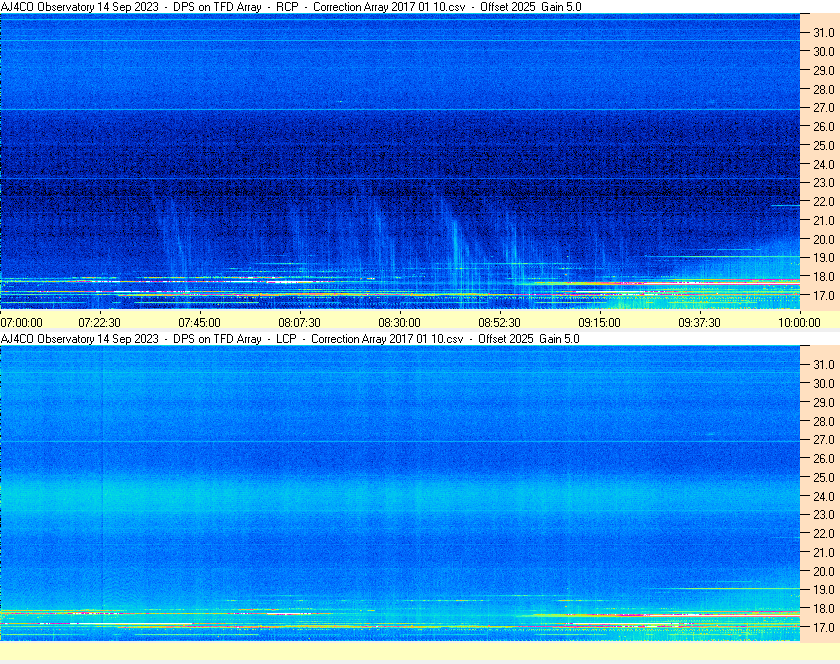Select the 20.0 frequency label in RCP panel
The image size is (840, 664).
tap(823, 240)
